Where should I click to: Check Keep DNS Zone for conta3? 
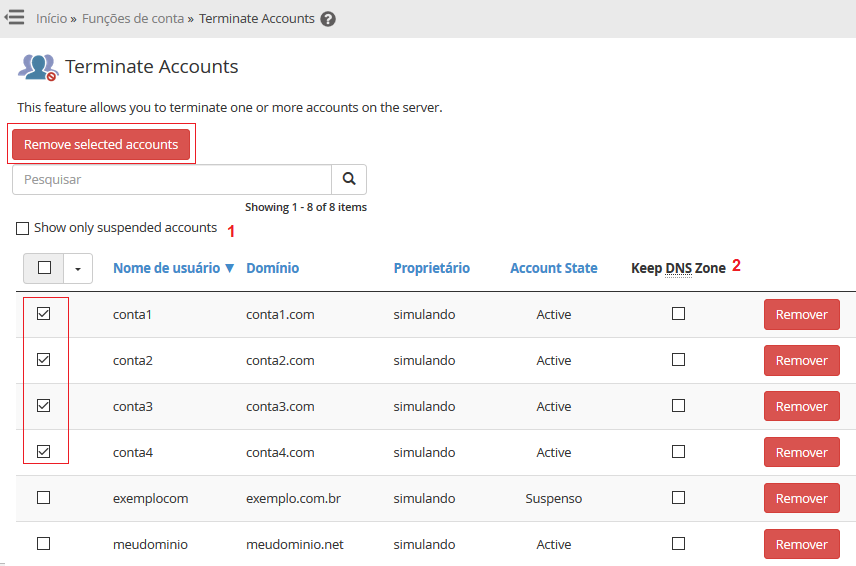679,406
